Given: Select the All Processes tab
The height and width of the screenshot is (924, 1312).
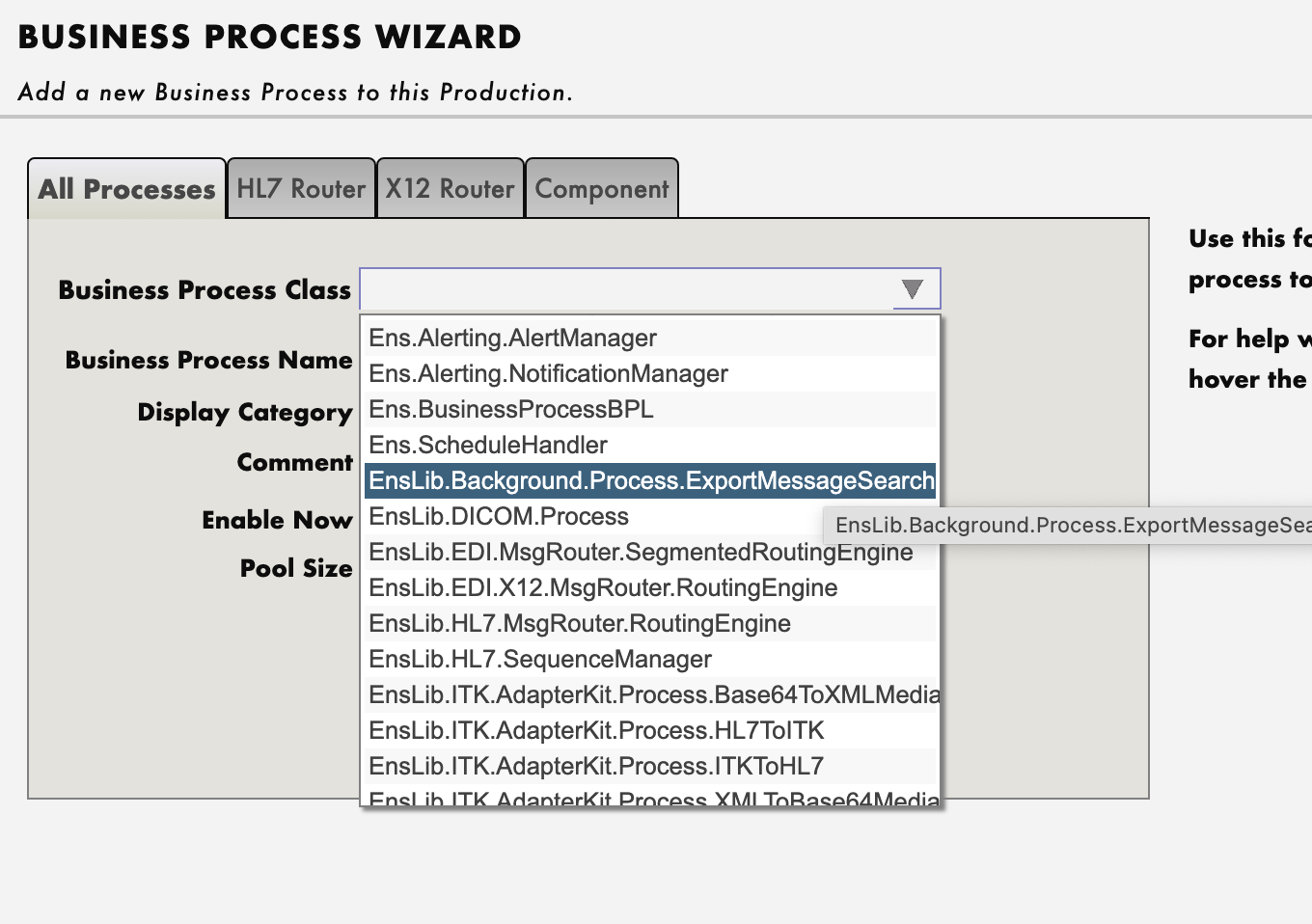Looking at the screenshot, I should 127,189.
